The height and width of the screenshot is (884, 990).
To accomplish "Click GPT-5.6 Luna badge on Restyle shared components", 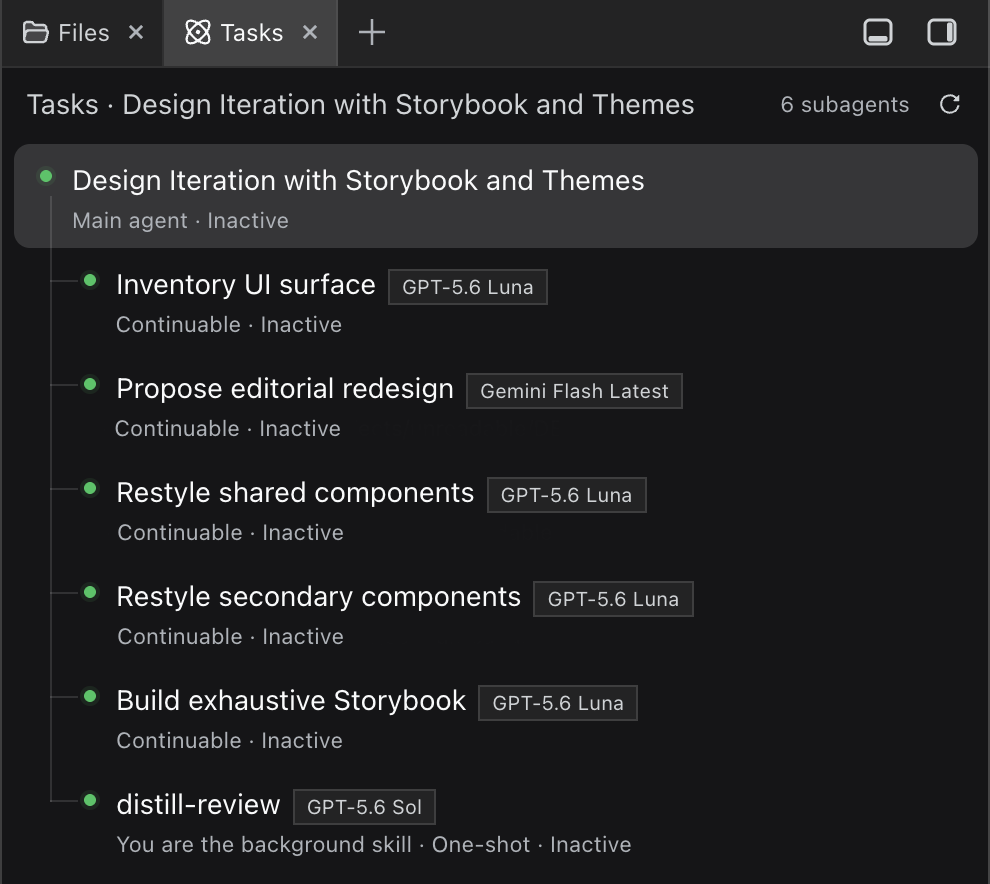I will [x=566, y=495].
